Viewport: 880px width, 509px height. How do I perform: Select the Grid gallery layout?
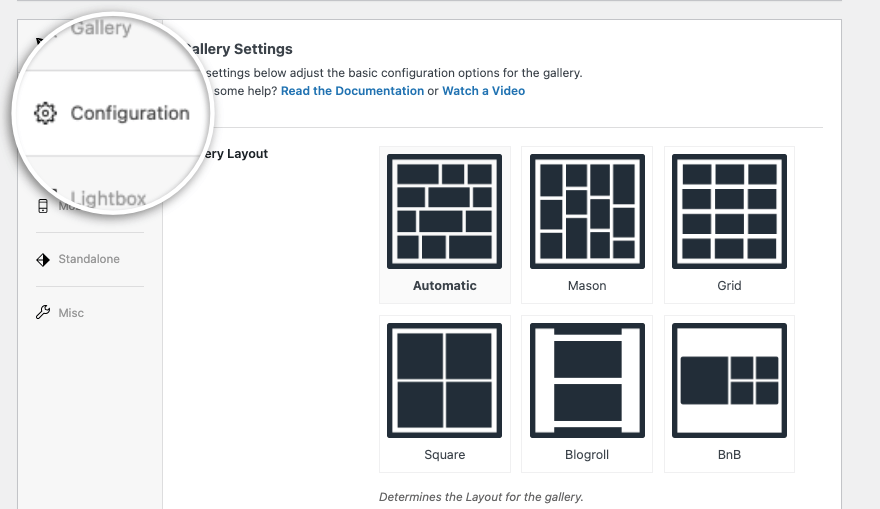pos(730,224)
